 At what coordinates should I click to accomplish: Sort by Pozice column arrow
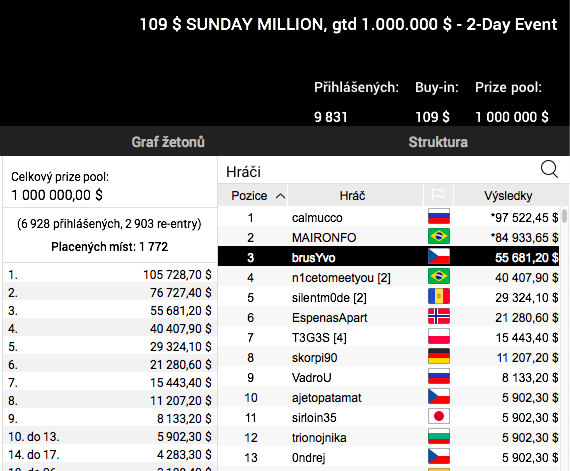(280, 196)
